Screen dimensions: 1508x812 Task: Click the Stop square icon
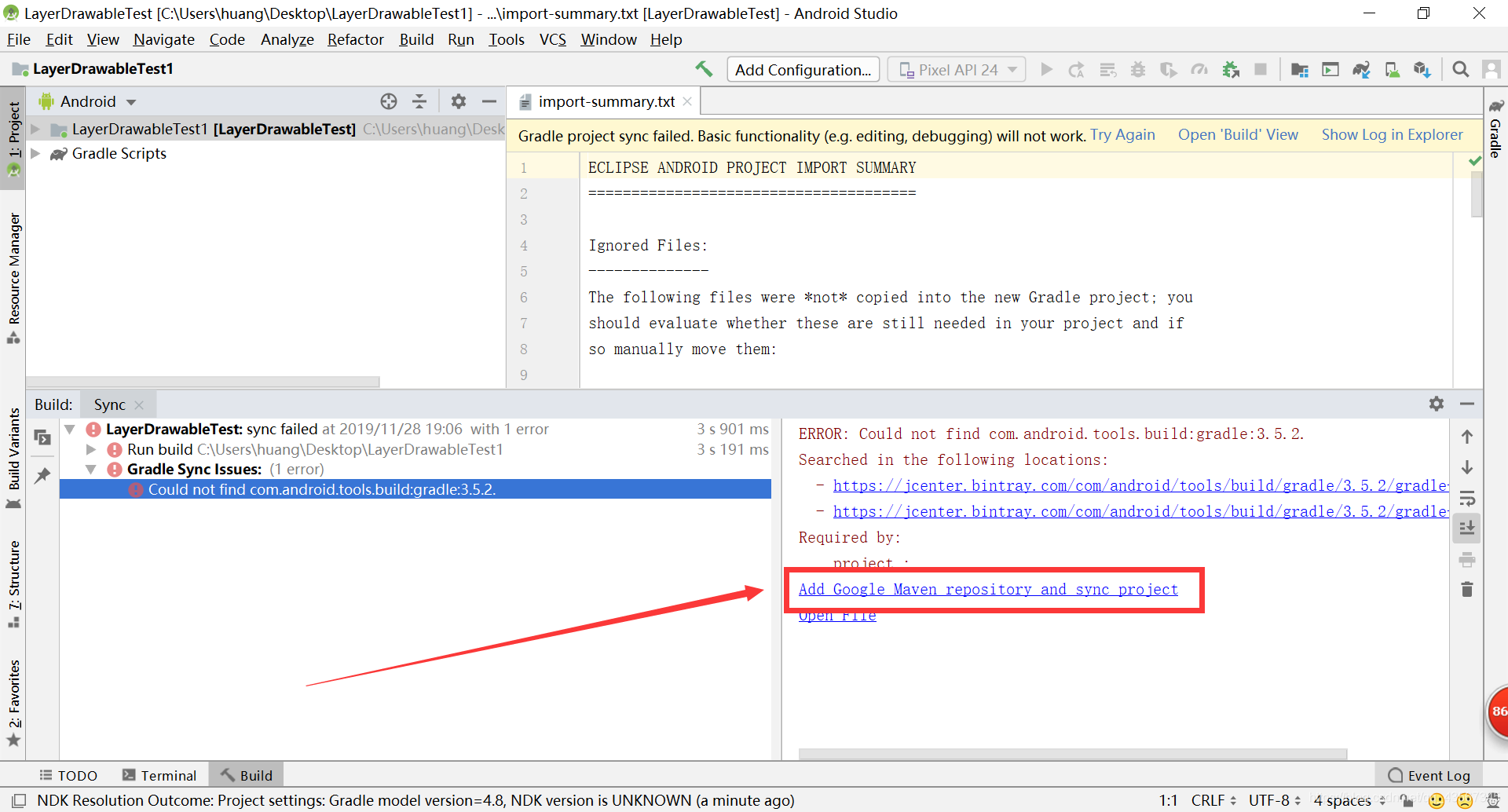[1261, 70]
